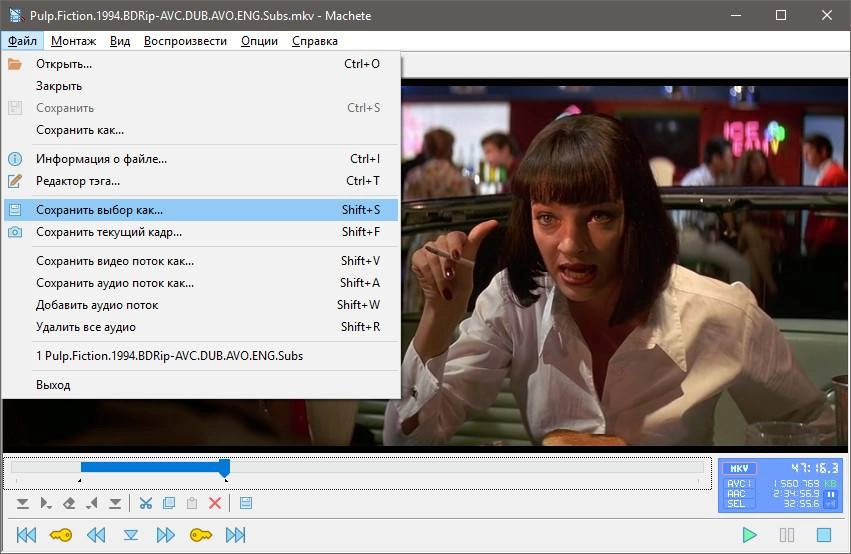Click the floppy disk Save selection toolbar icon
This screenshot has width=851, height=554.
click(246, 503)
